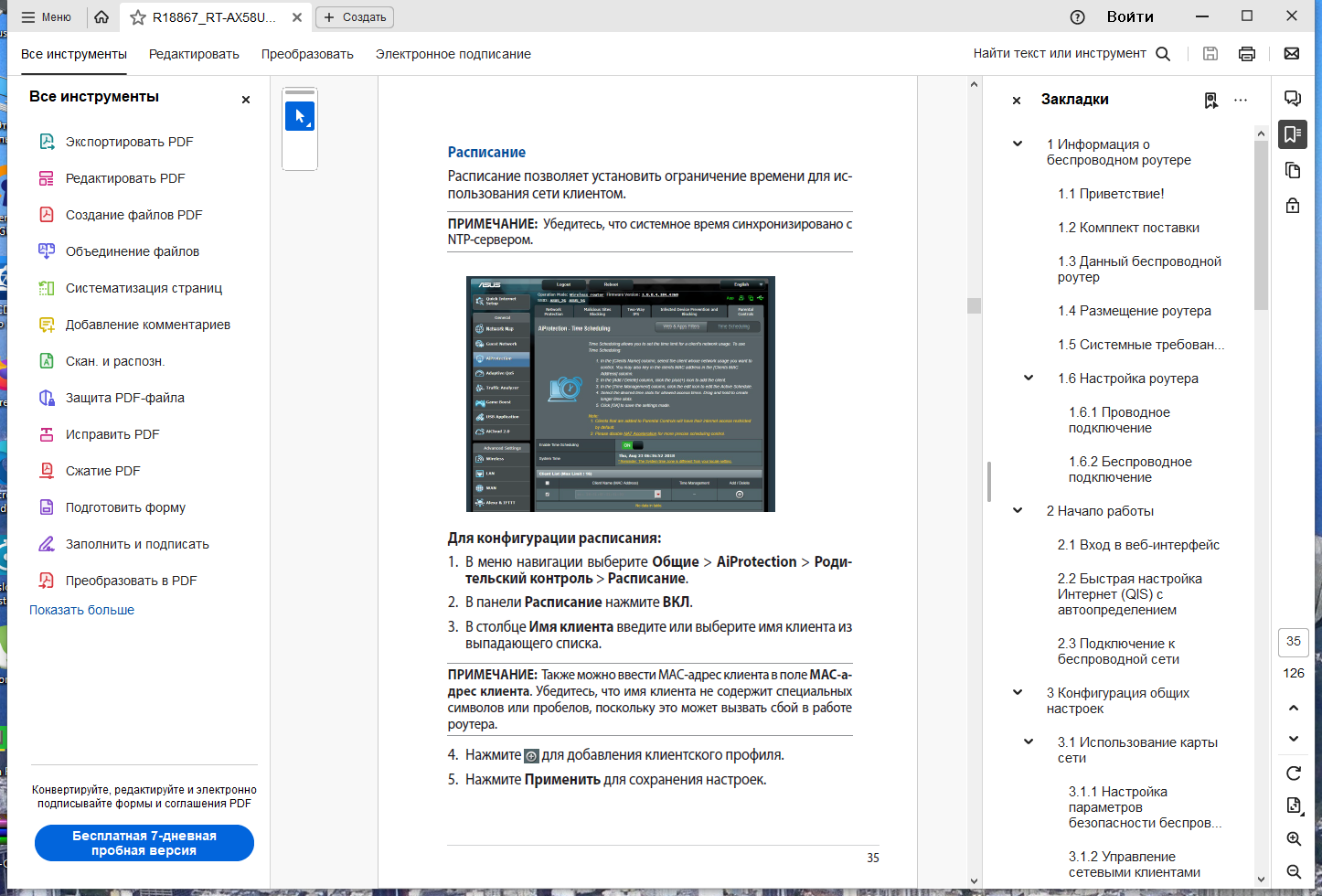Image resolution: width=1322 pixels, height=896 pixels.
Task: Click the Zoom in icon at bottom right
Action: [x=1294, y=838]
